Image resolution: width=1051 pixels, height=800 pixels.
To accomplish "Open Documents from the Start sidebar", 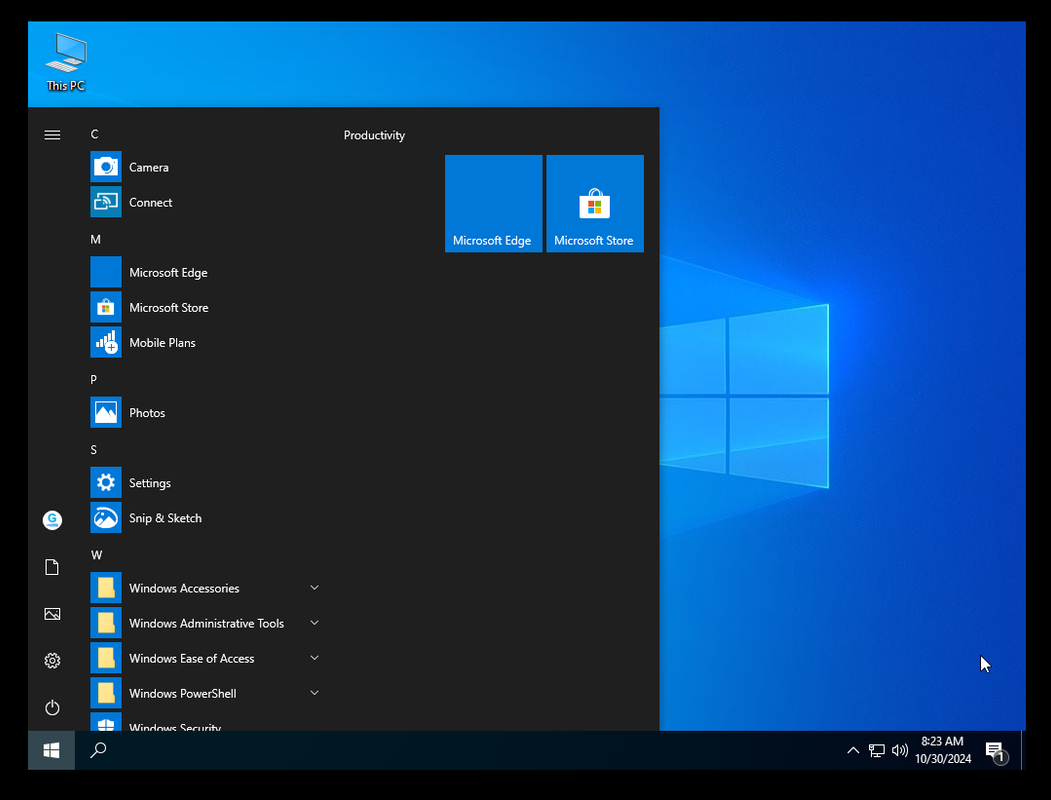I will (52, 568).
